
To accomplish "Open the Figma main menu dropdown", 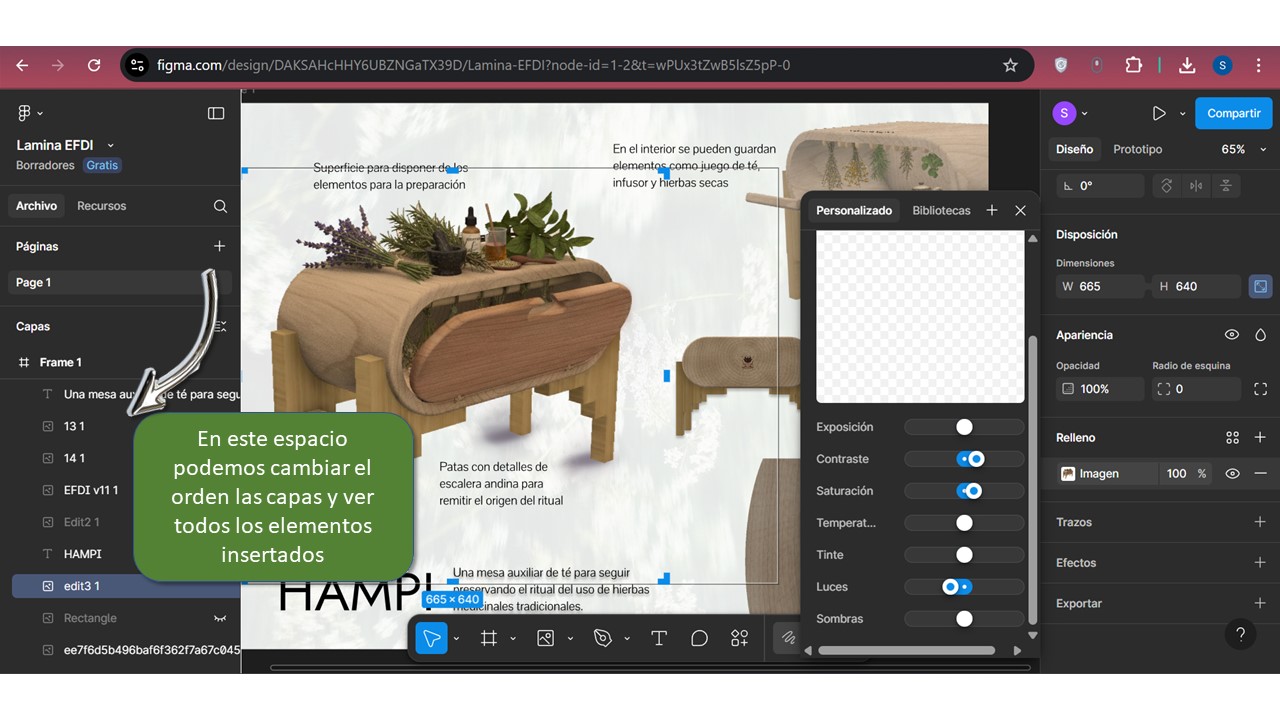I will coord(30,113).
